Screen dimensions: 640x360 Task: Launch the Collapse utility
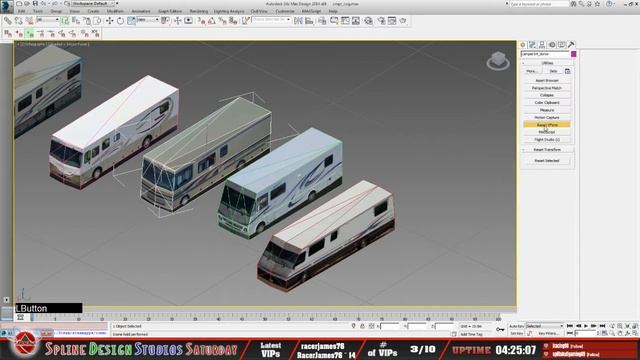[x=547, y=95]
